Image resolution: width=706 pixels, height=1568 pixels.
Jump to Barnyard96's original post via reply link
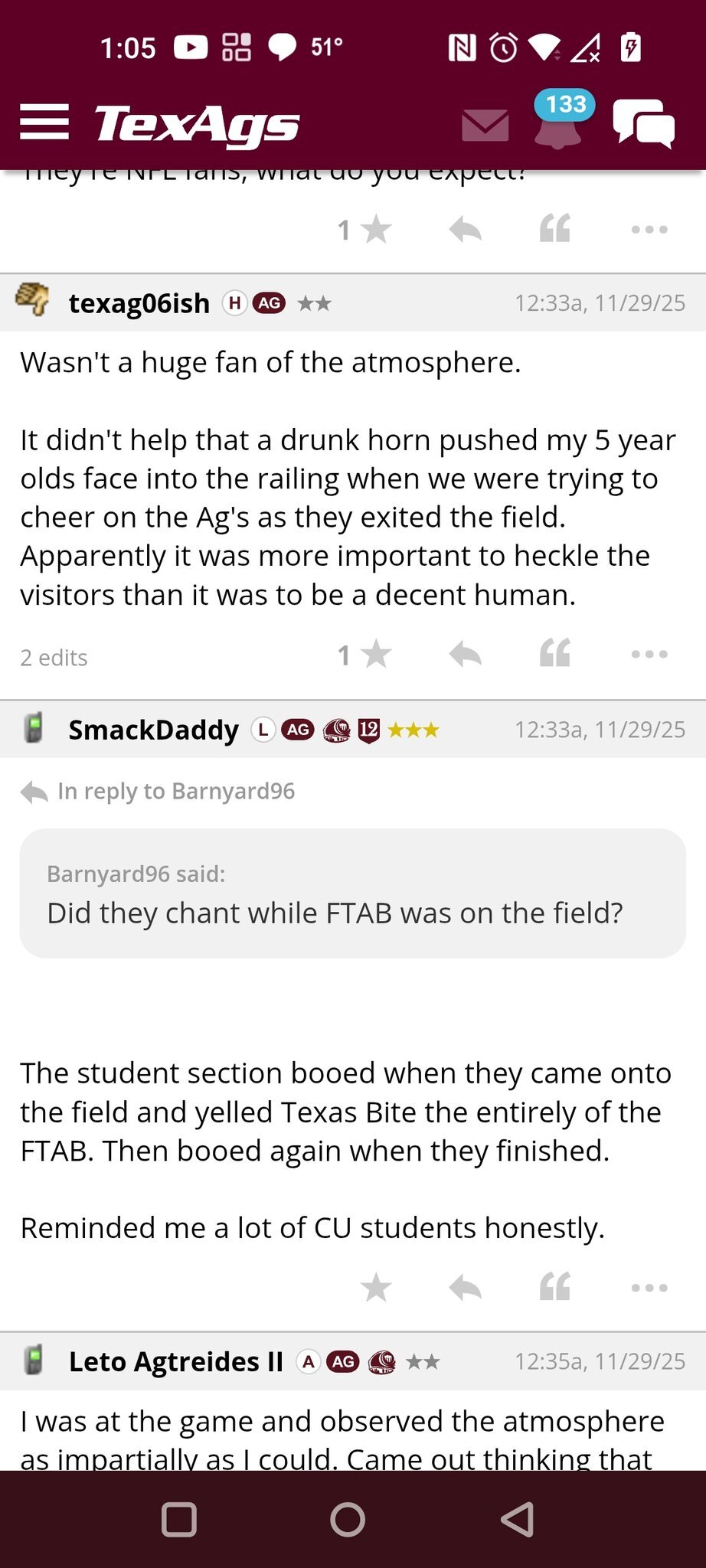click(x=175, y=791)
